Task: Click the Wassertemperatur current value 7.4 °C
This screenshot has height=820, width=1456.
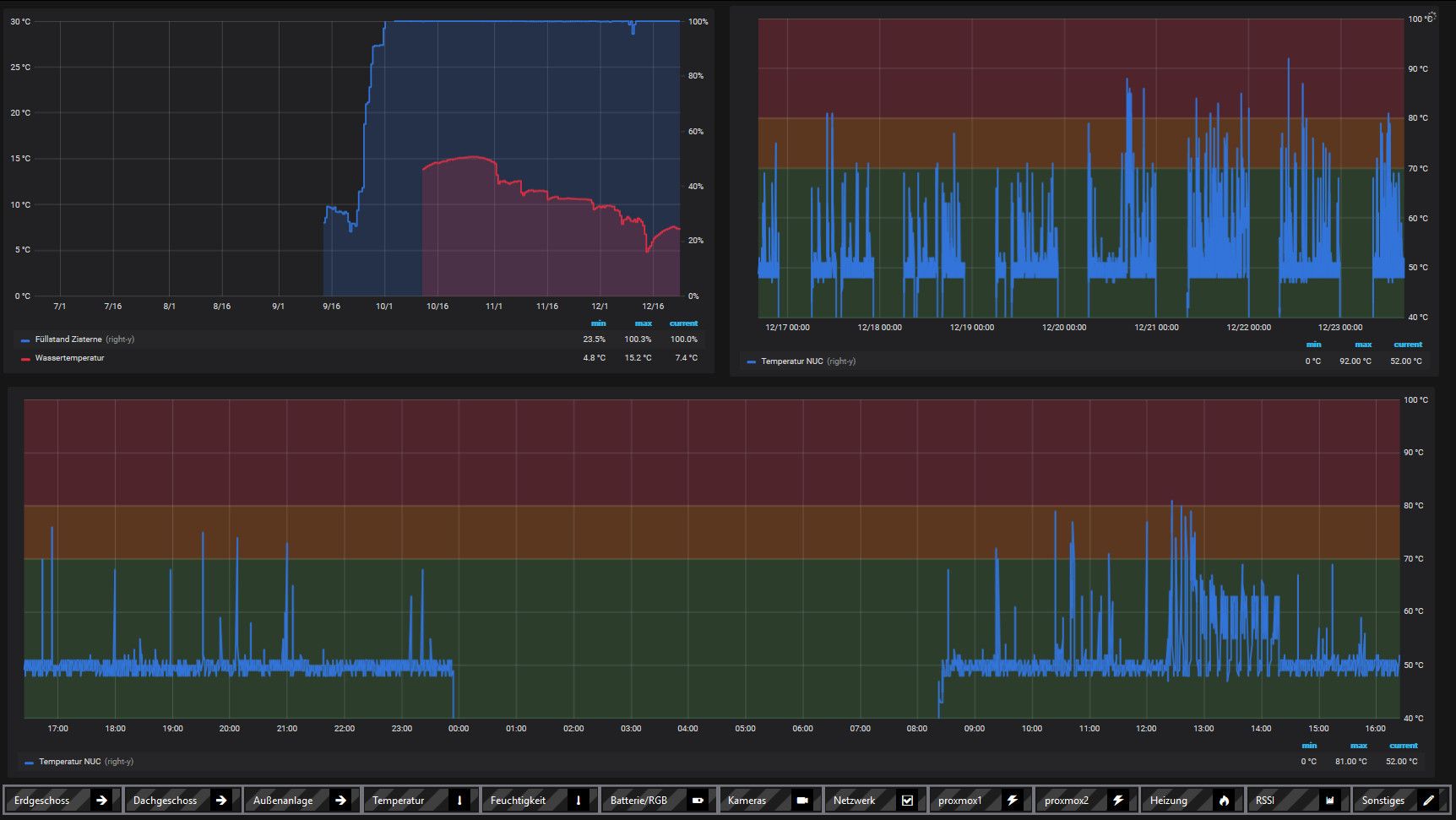Action: click(687, 358)
